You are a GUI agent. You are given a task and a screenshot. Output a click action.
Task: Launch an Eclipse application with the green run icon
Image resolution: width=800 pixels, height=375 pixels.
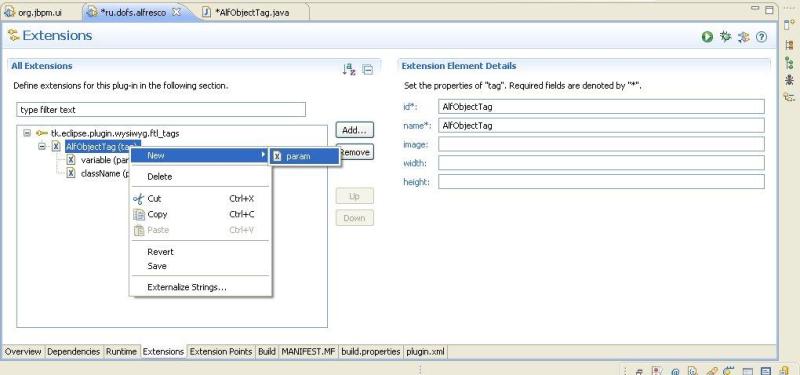(x=707, y=37)
